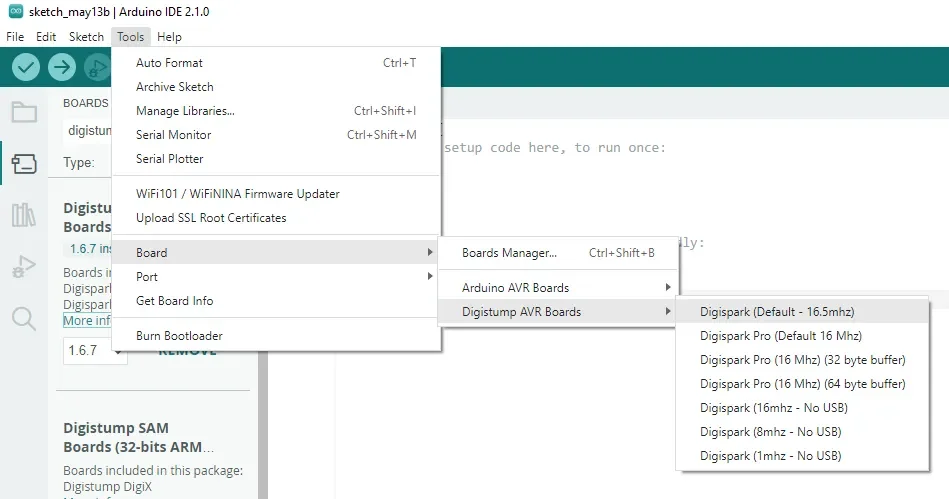Open the Library Manager sidebar icon
Viewport: 949px width, 499px height.
[24, 215]
